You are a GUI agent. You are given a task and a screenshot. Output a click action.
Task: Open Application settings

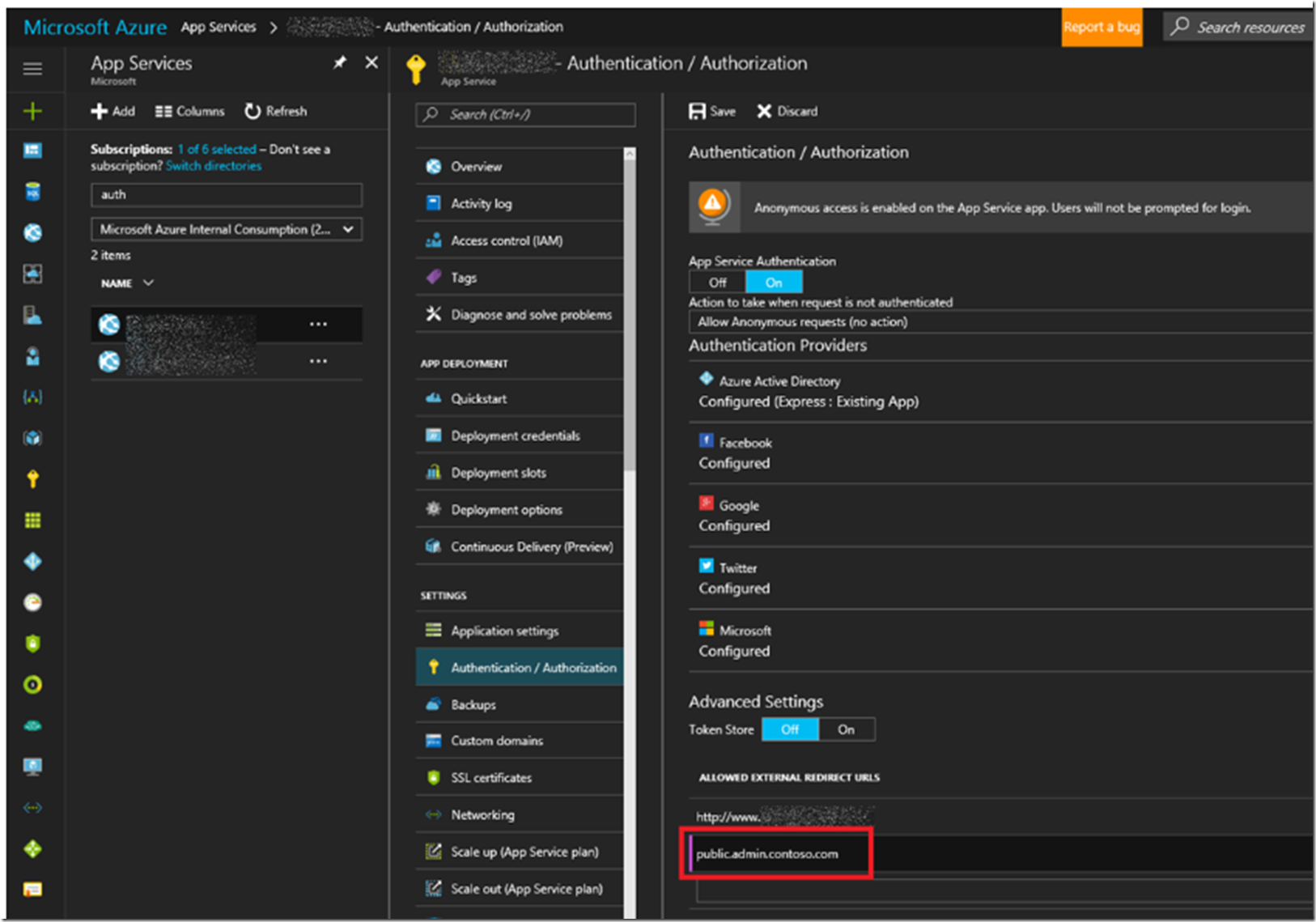click(x=520, y=631)
